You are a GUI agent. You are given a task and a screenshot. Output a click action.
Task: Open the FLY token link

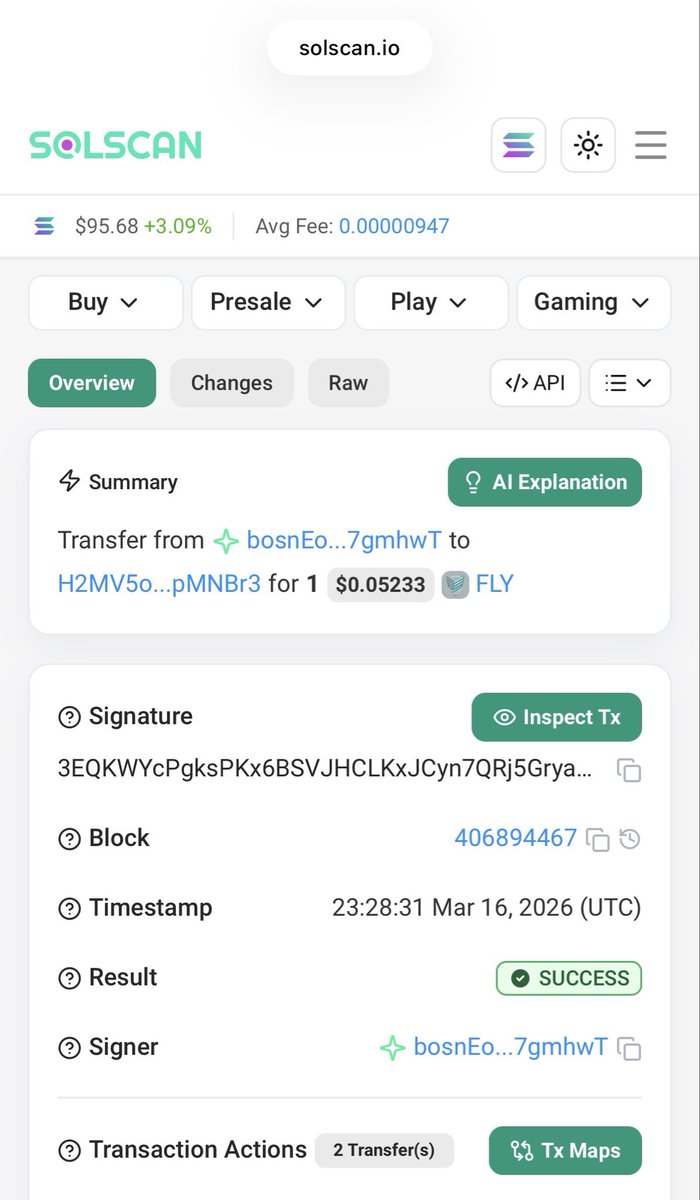(494, 583)
